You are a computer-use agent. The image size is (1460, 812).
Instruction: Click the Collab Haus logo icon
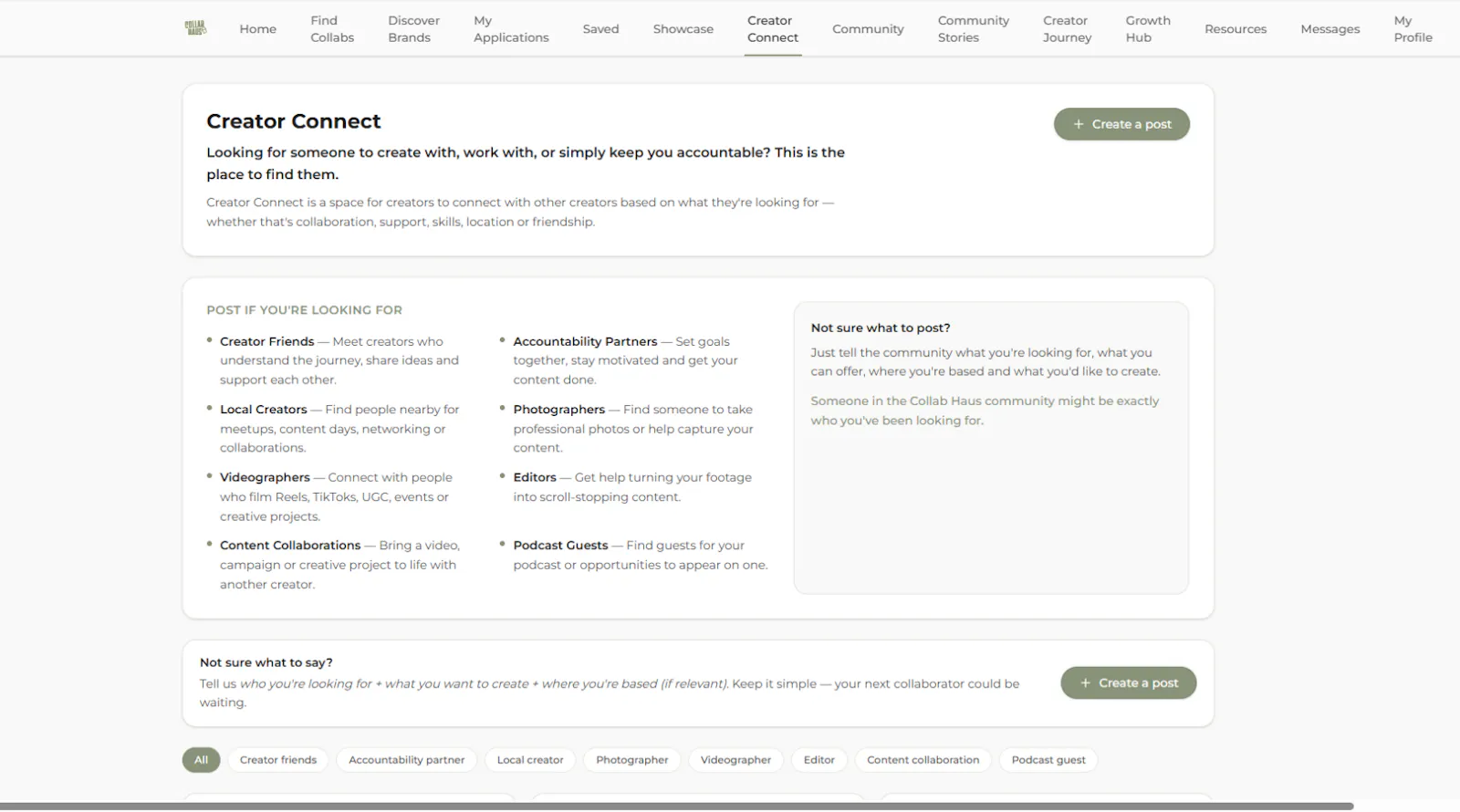195,28
